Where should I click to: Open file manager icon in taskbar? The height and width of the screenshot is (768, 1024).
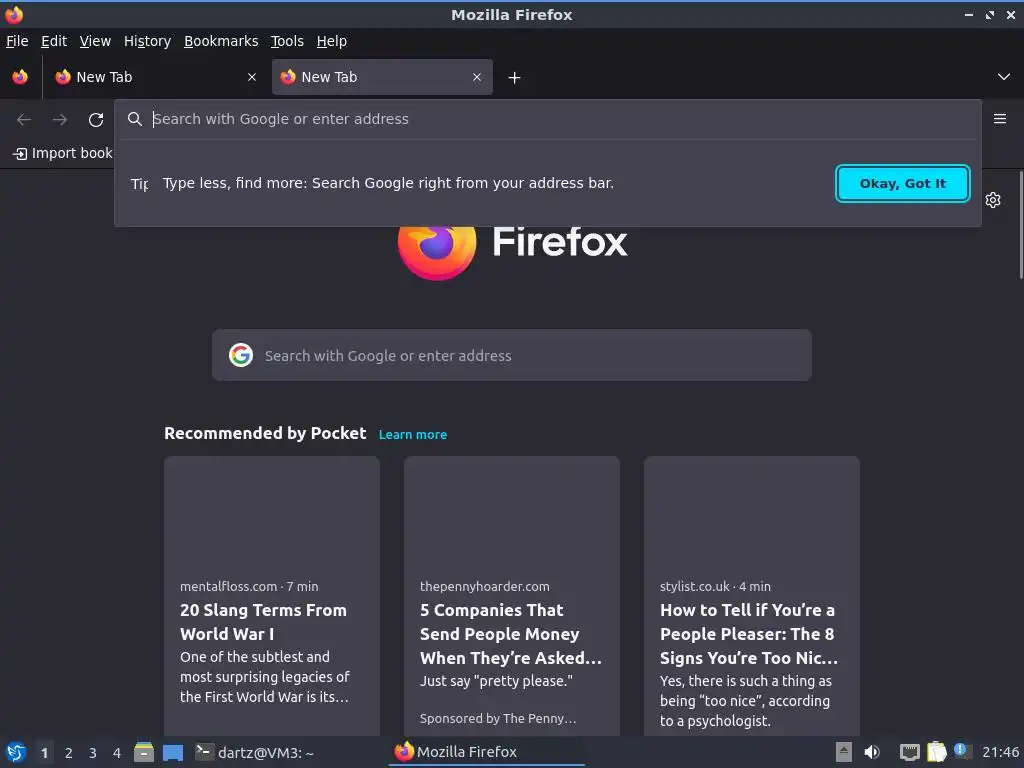(144, 752)
